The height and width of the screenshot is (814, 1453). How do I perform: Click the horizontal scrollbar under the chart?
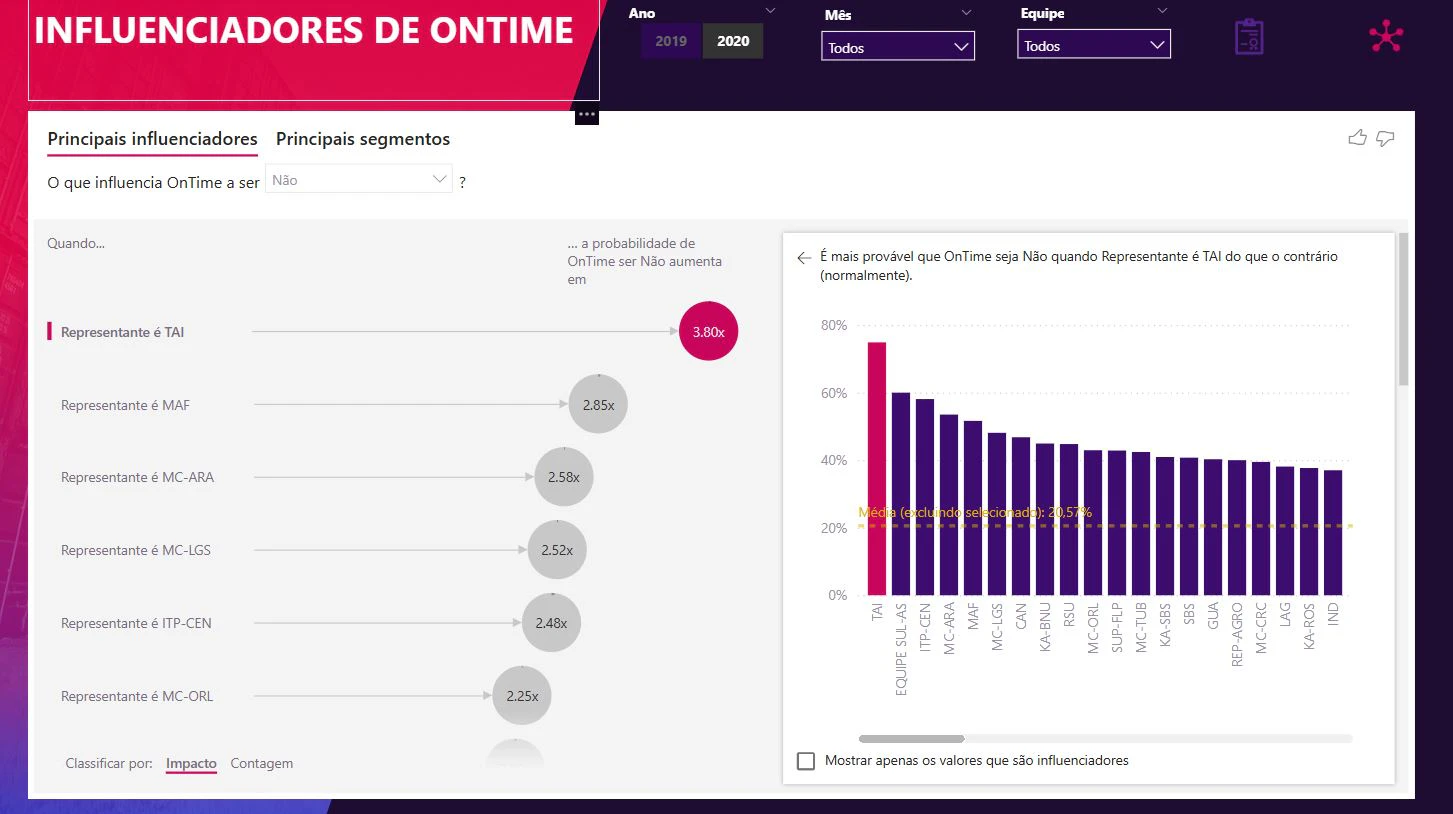[911, 739]
